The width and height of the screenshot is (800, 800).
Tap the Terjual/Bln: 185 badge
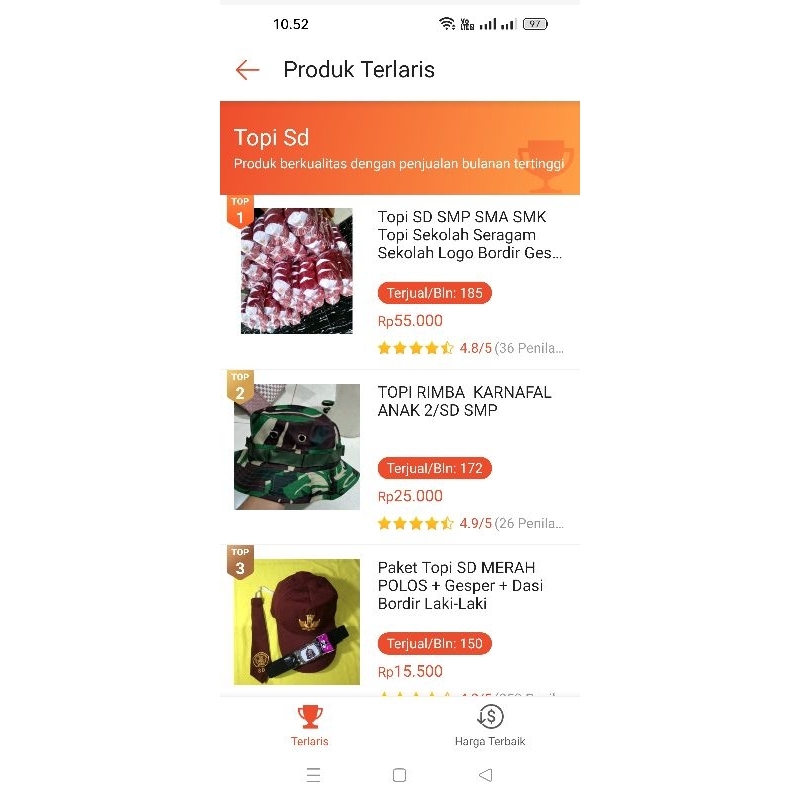pos(435,293)
